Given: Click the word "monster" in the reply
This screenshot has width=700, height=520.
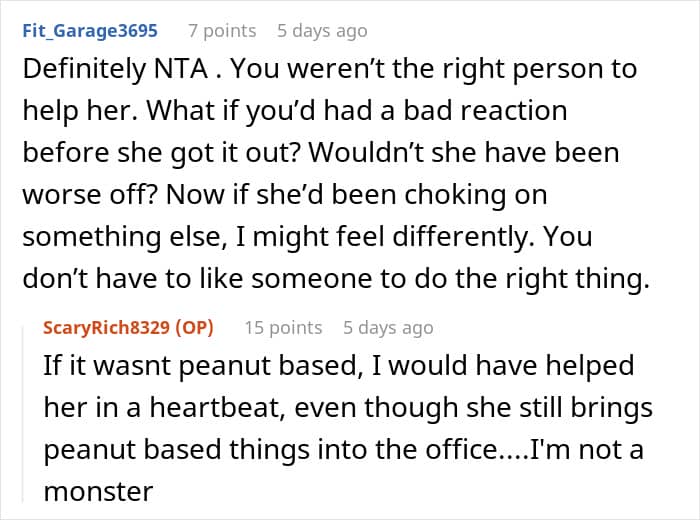Looking at the screenshot, I should coord(97,491).
